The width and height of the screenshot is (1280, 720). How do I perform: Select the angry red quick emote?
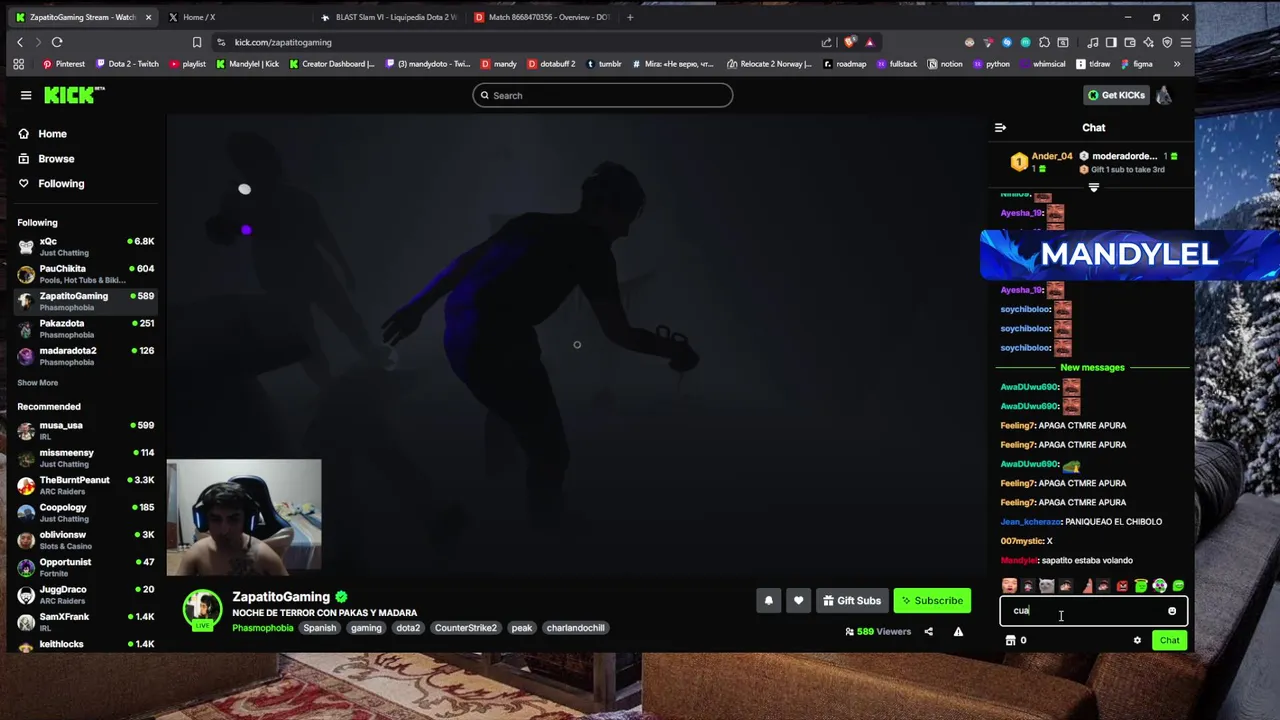click(1122, 586)
